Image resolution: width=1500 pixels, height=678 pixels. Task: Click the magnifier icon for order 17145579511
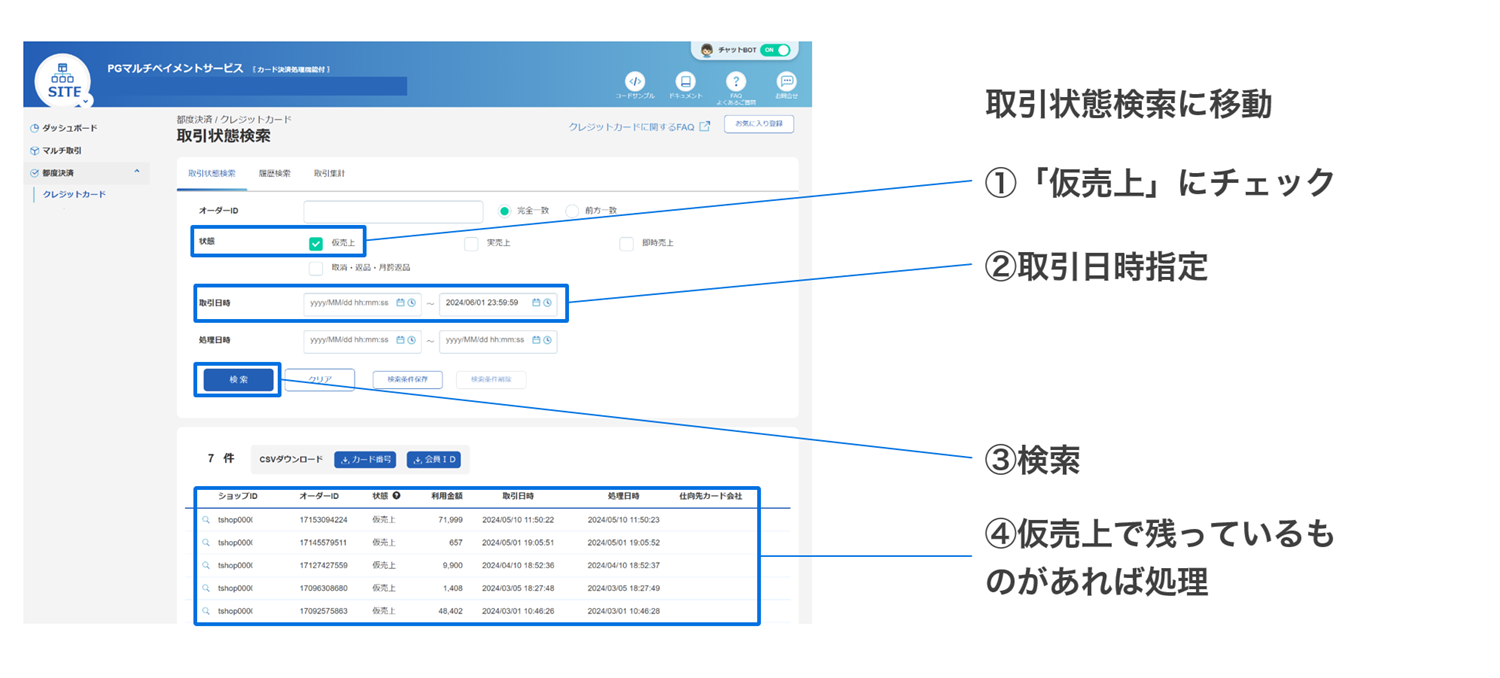207,543
